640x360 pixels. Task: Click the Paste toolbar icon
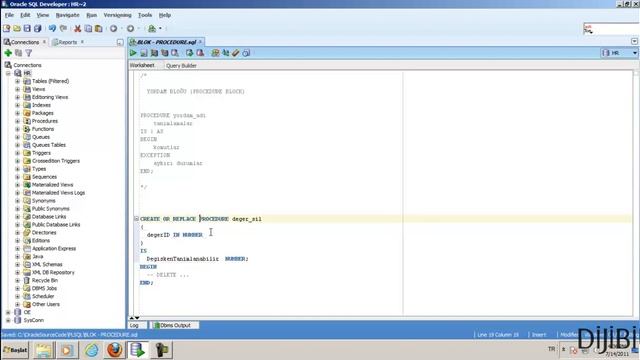click(99, 29)
